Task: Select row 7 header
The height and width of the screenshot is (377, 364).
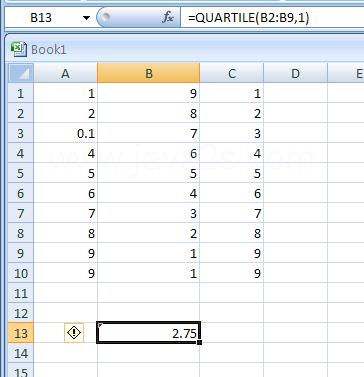Action: (x=21, y=213)
